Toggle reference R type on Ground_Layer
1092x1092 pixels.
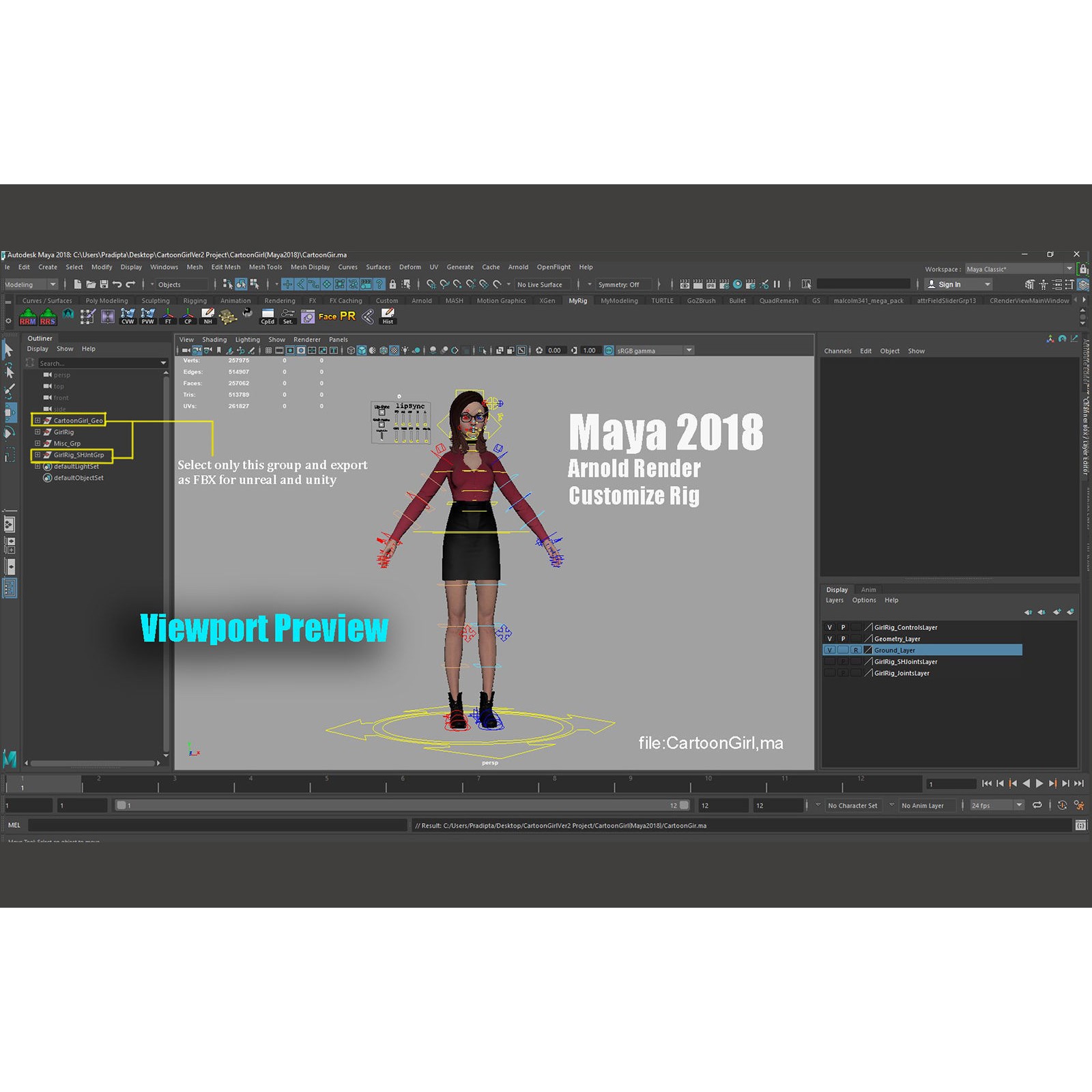[x=856, y=650]
